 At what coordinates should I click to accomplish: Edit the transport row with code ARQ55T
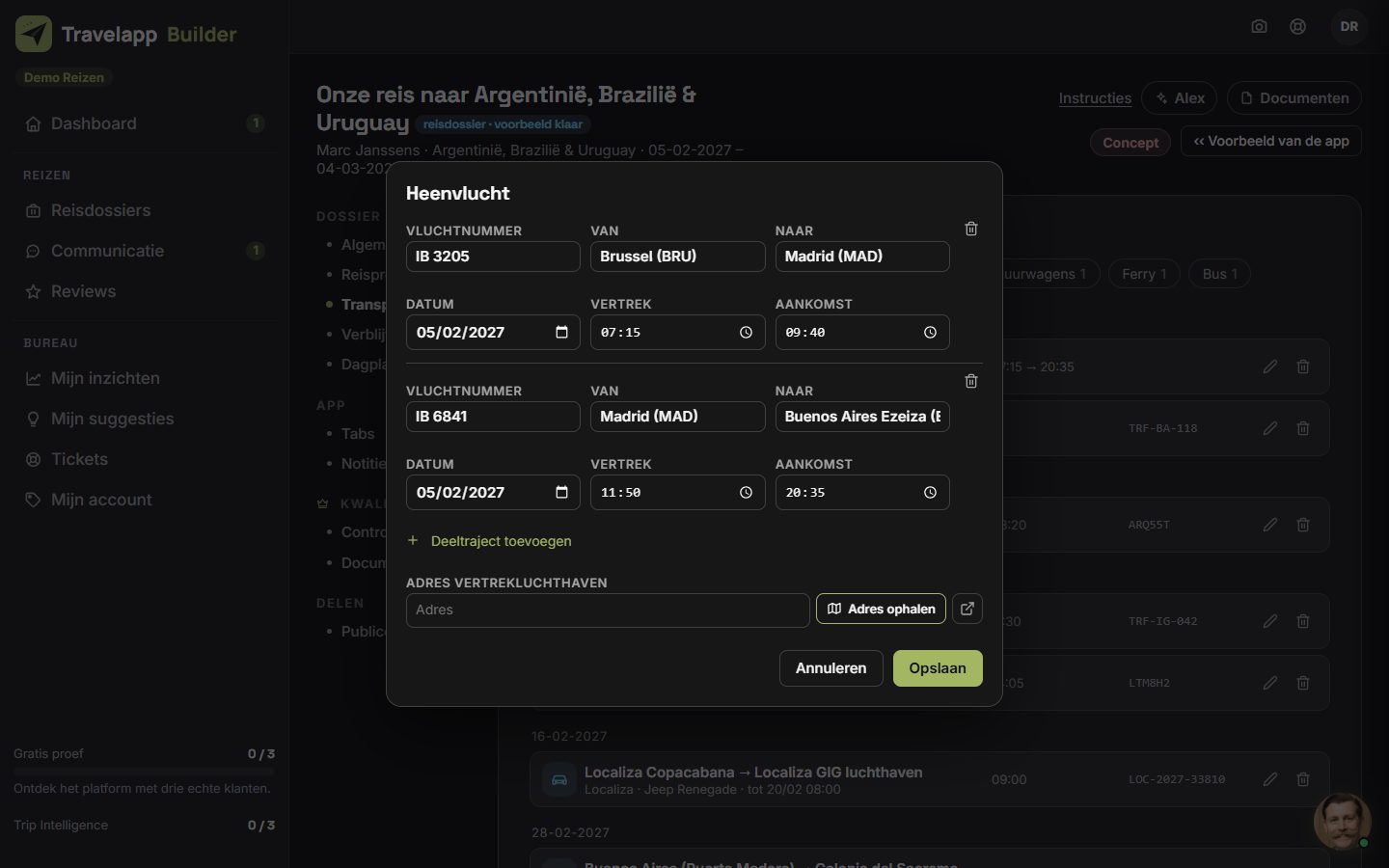pos(1270,525)
